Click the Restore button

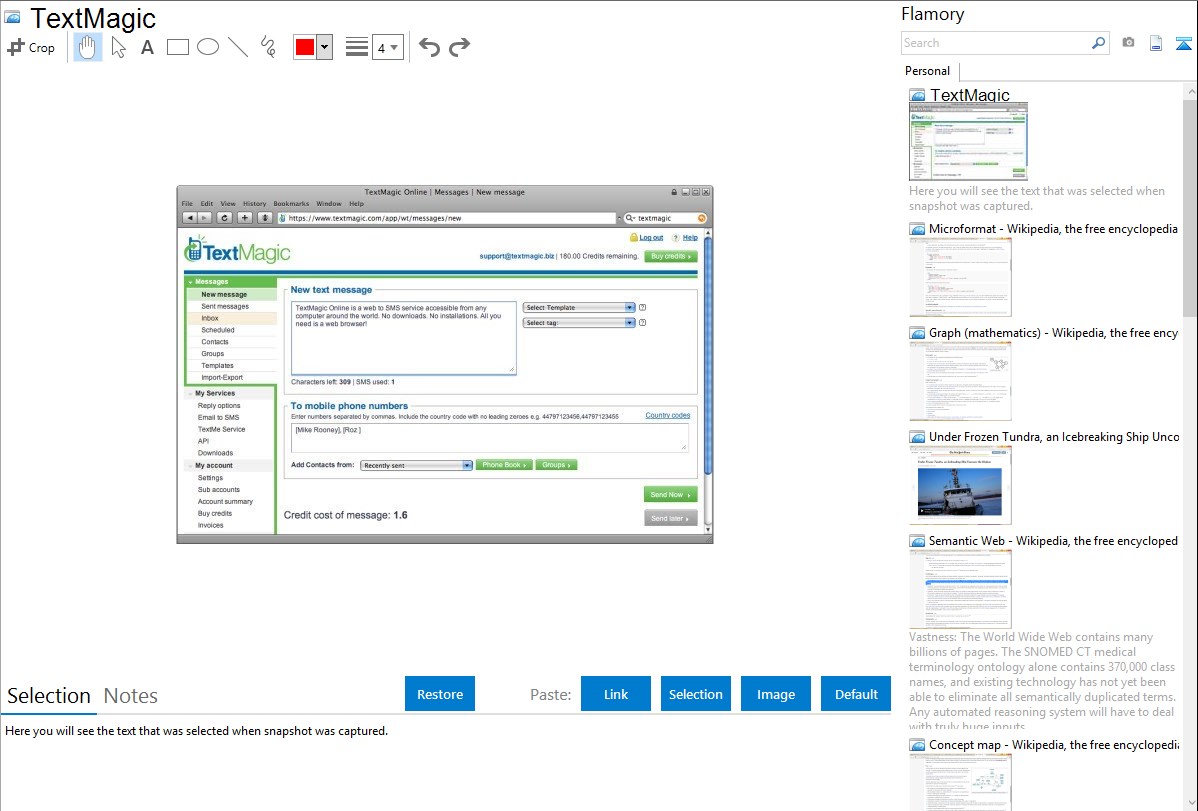tap(440, 693)
